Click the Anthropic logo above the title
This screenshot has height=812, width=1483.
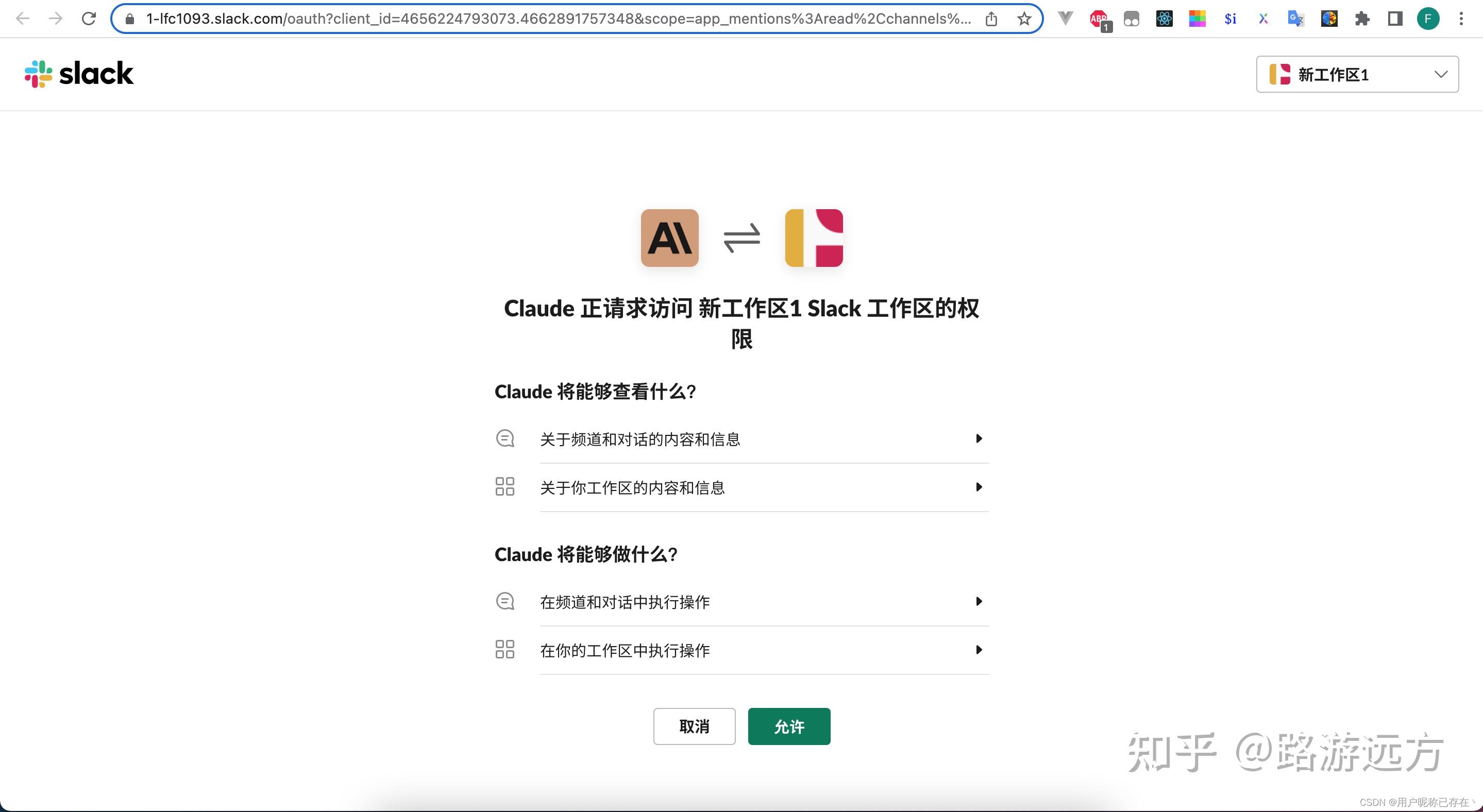pyautogui.click(x=669, y=238)
